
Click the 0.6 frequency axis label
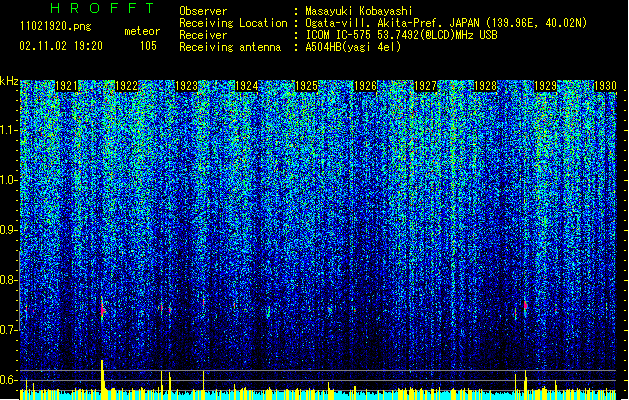click(x=9, y=380)
